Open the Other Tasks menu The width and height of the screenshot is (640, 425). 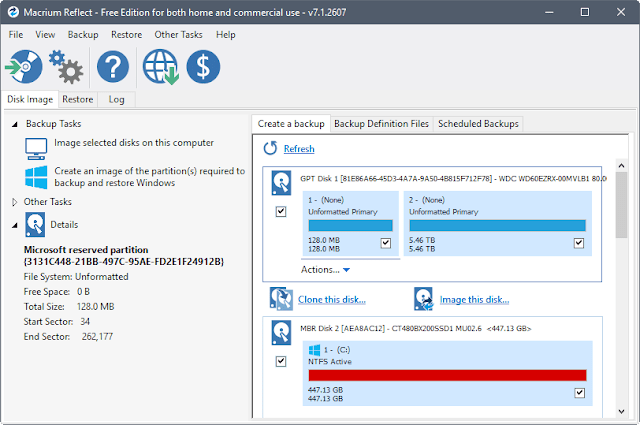178,35
